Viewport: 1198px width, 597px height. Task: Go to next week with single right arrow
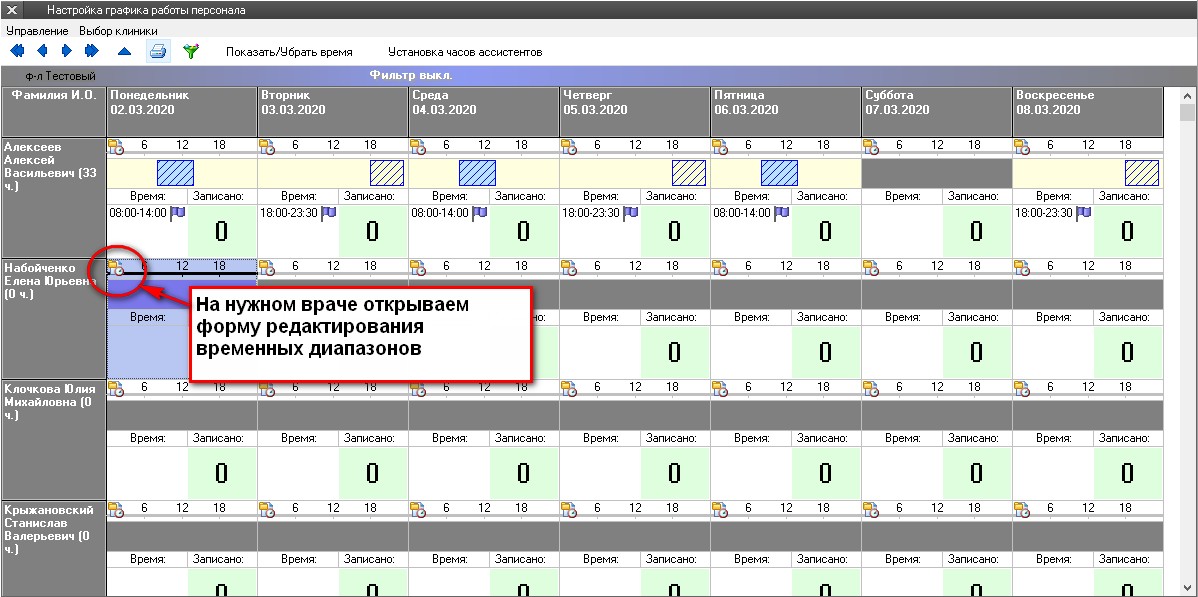pyautogui.click(x=67, y=51)
